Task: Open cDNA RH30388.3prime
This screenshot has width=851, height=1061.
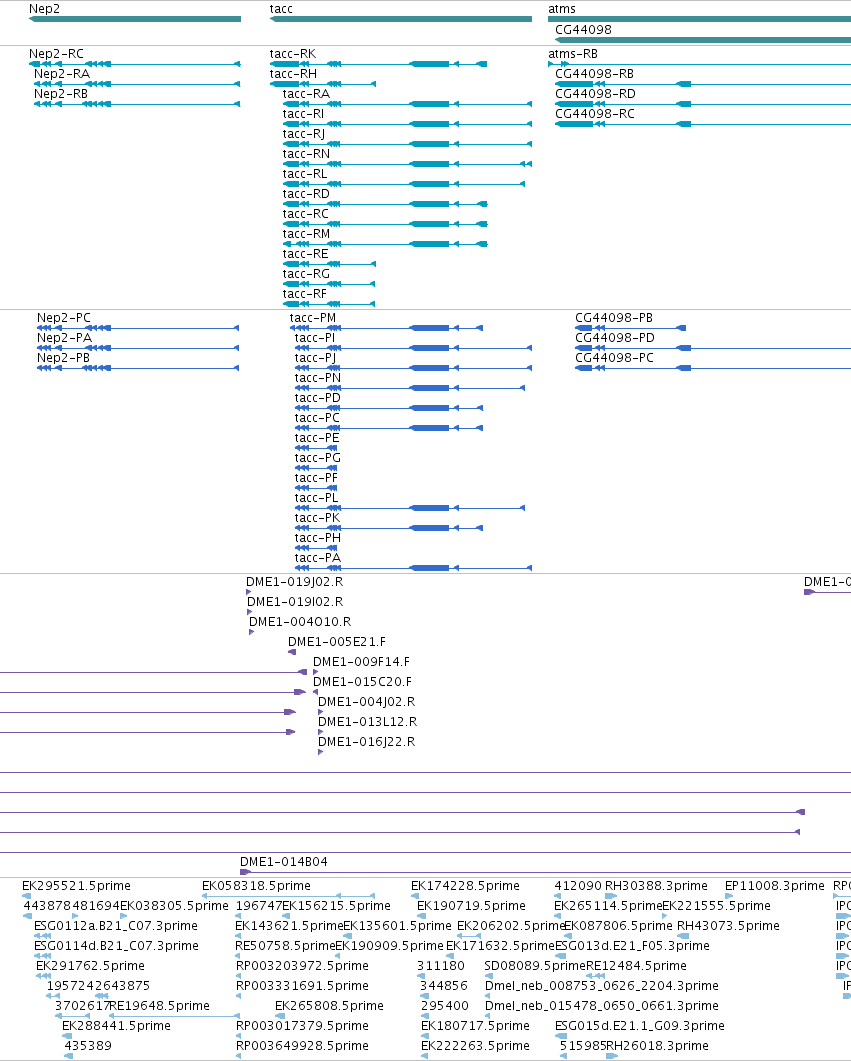Action: coord(656,885)
